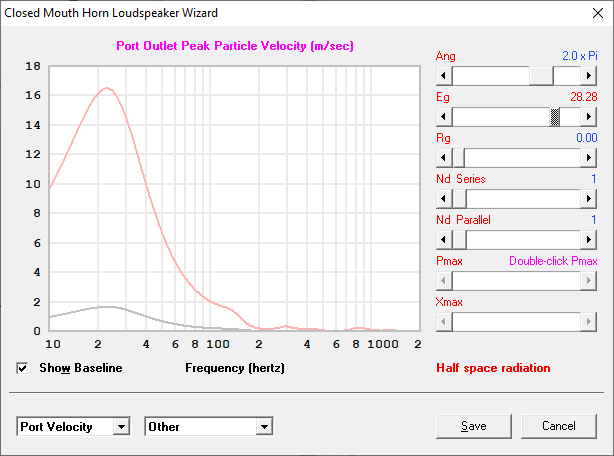This screenshot has width=614, height=456.
Task: Click the Nd Parallel slider thumb
Action: click(x=459, y=240)
